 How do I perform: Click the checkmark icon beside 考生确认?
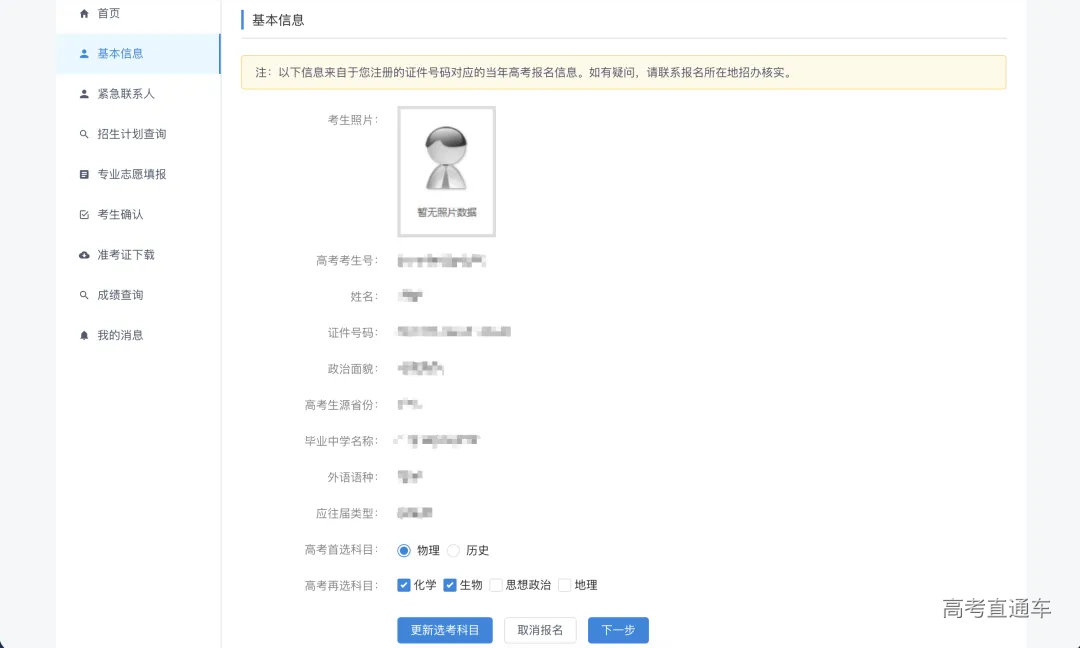(83, 214)
